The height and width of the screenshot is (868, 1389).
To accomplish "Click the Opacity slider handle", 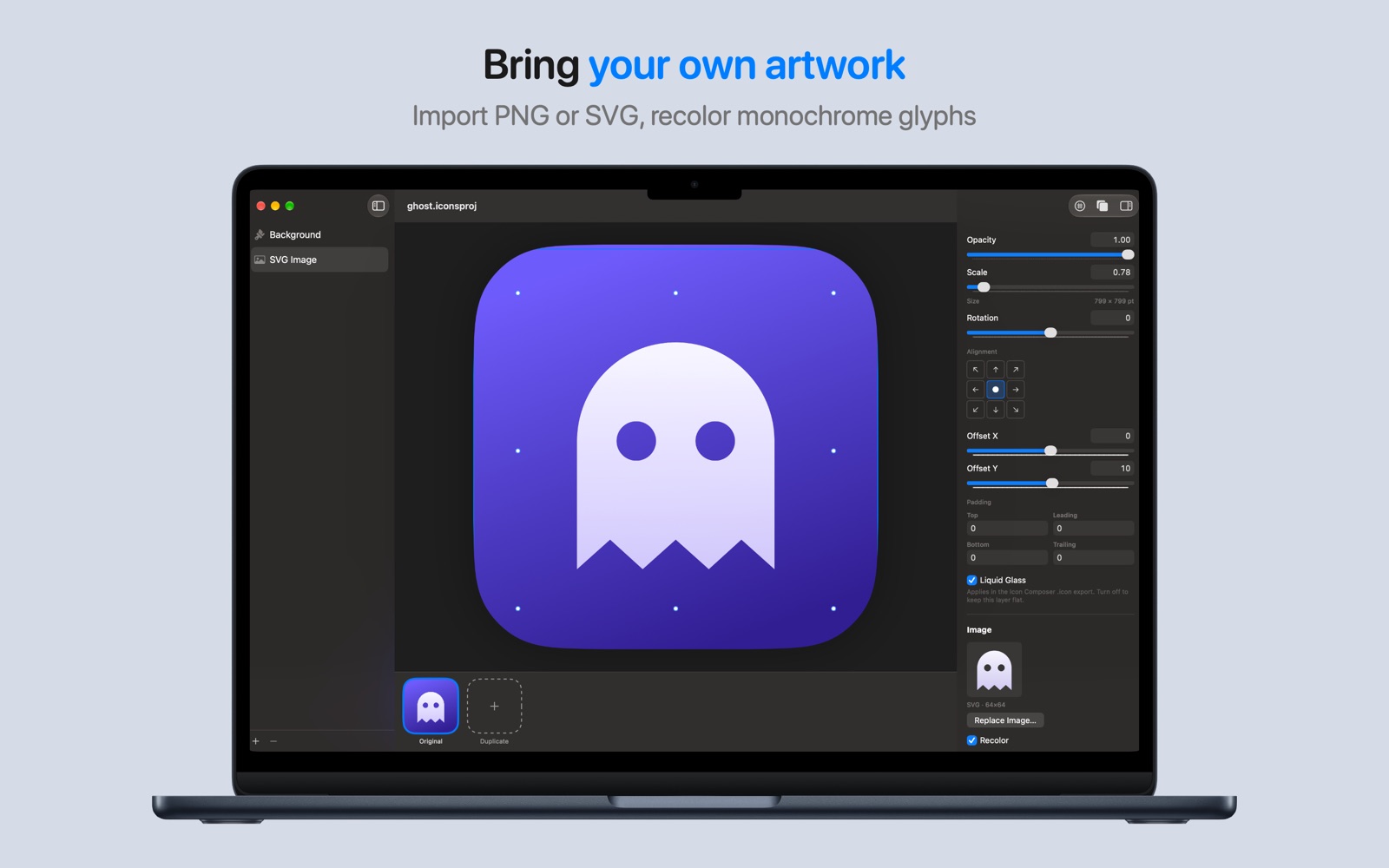I will click(x=1128, y=254).
